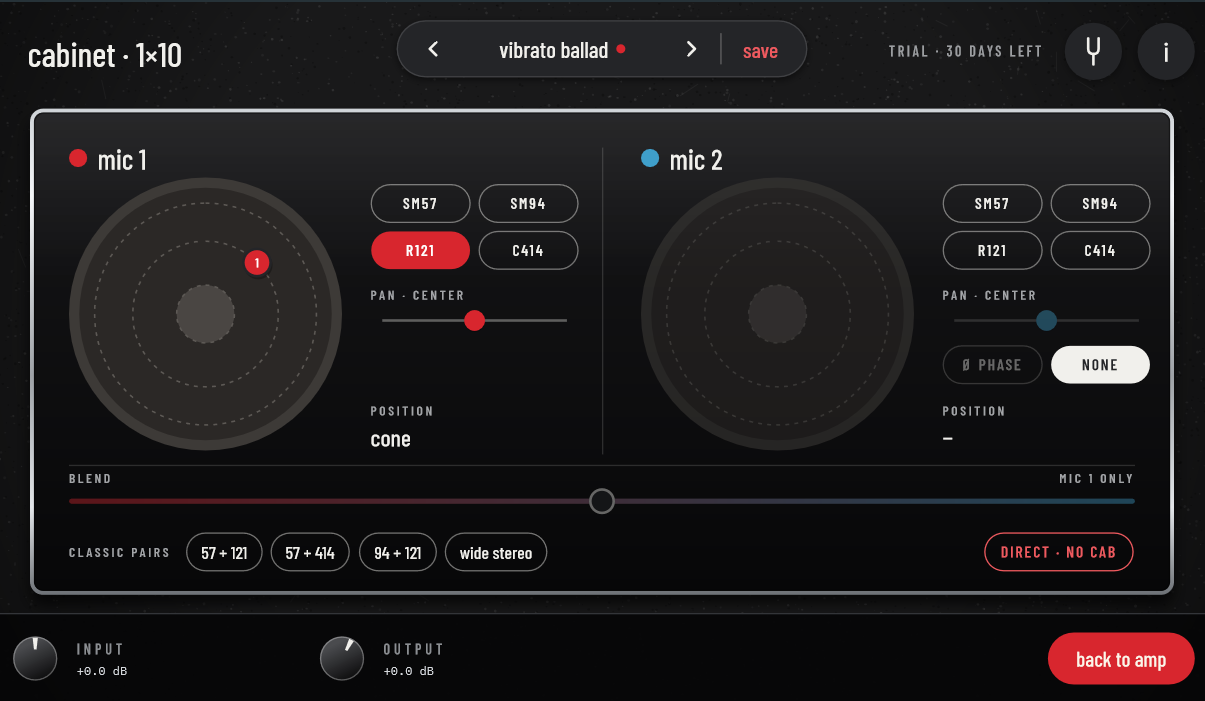Screen dimensions: 1205x701
Task: Select C414 for mic 1
Action: pyautogui.click(x=528, y=250)
